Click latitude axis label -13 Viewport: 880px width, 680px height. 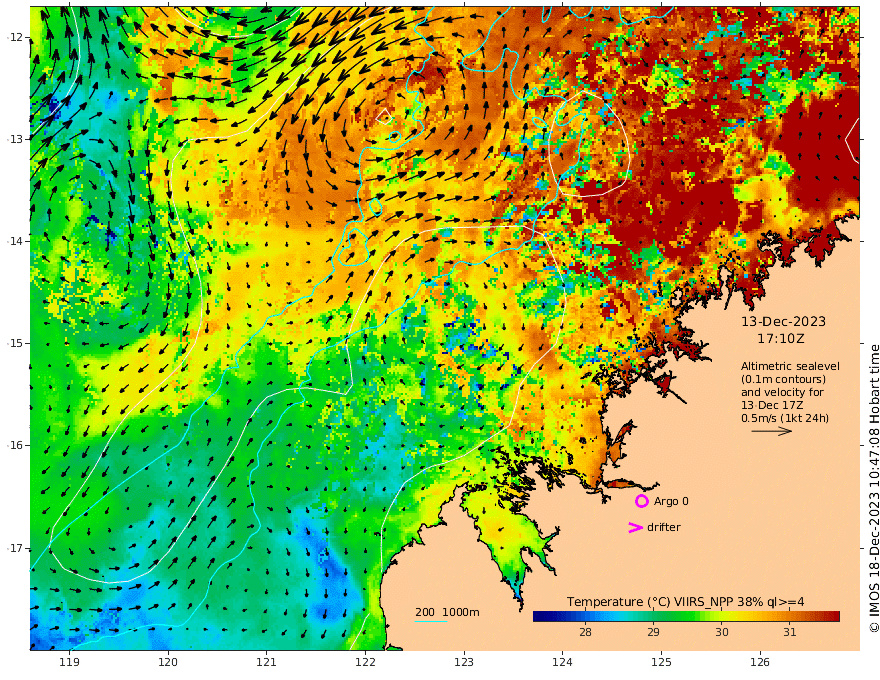[15, 139]
